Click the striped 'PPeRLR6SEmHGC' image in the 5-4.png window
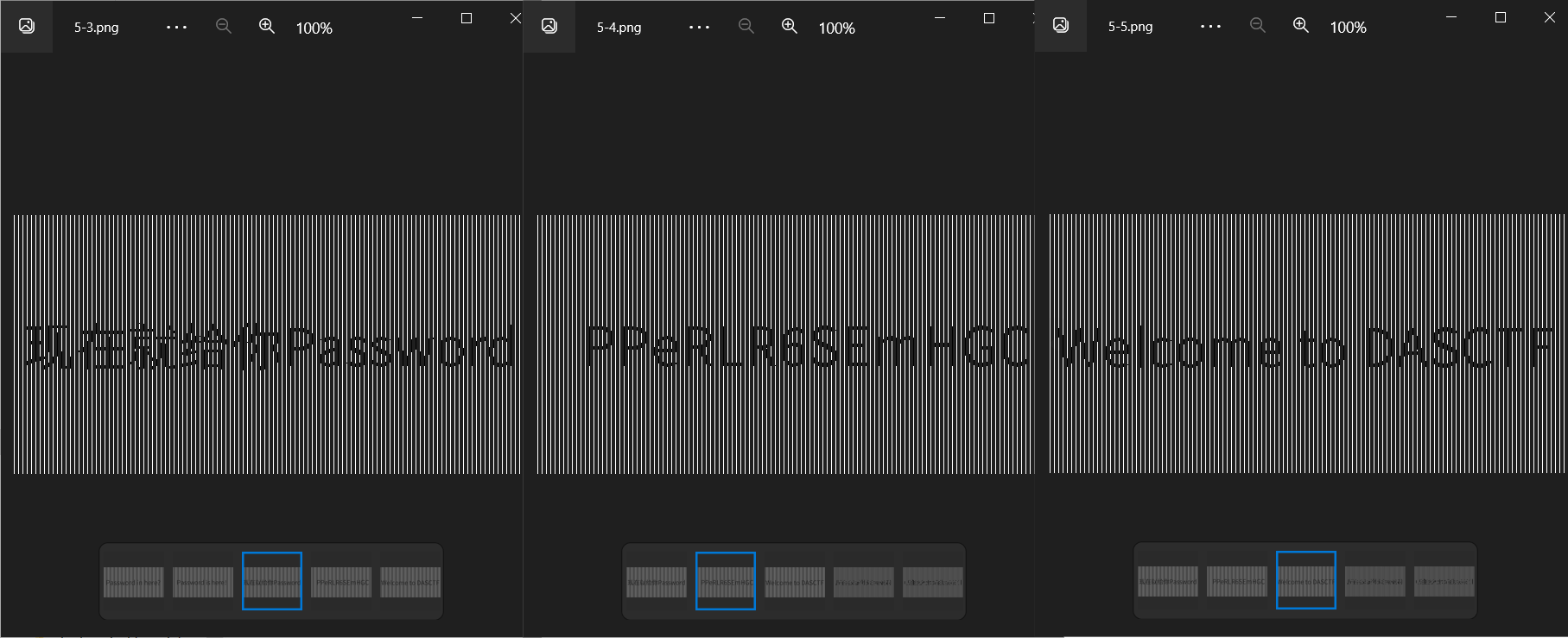This screenshot has height=638, width=1568. (784, 344)
